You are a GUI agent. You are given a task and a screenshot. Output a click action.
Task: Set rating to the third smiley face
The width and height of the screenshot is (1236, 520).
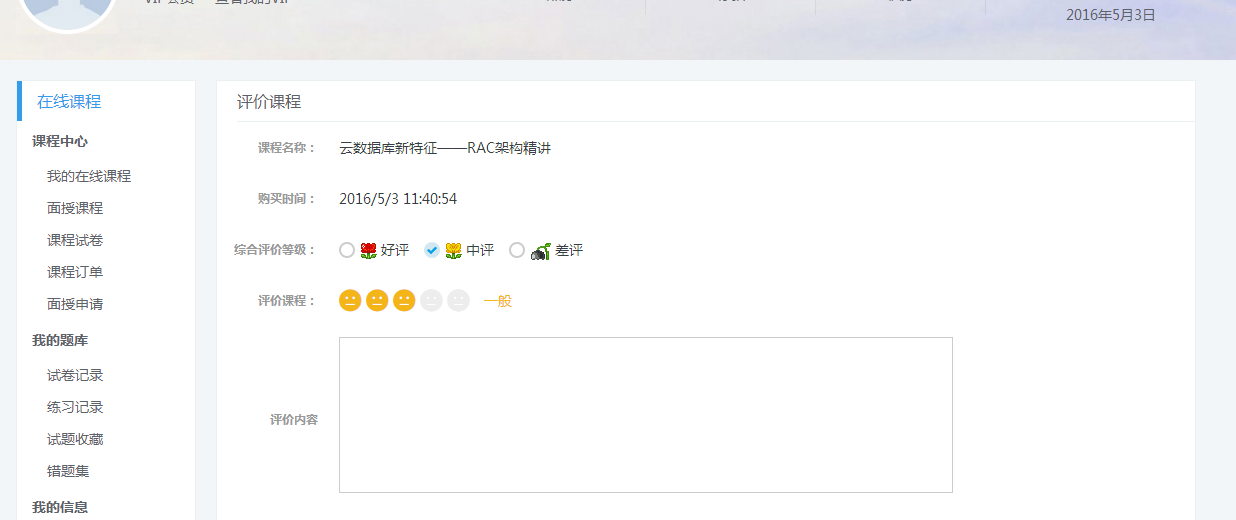404,300
